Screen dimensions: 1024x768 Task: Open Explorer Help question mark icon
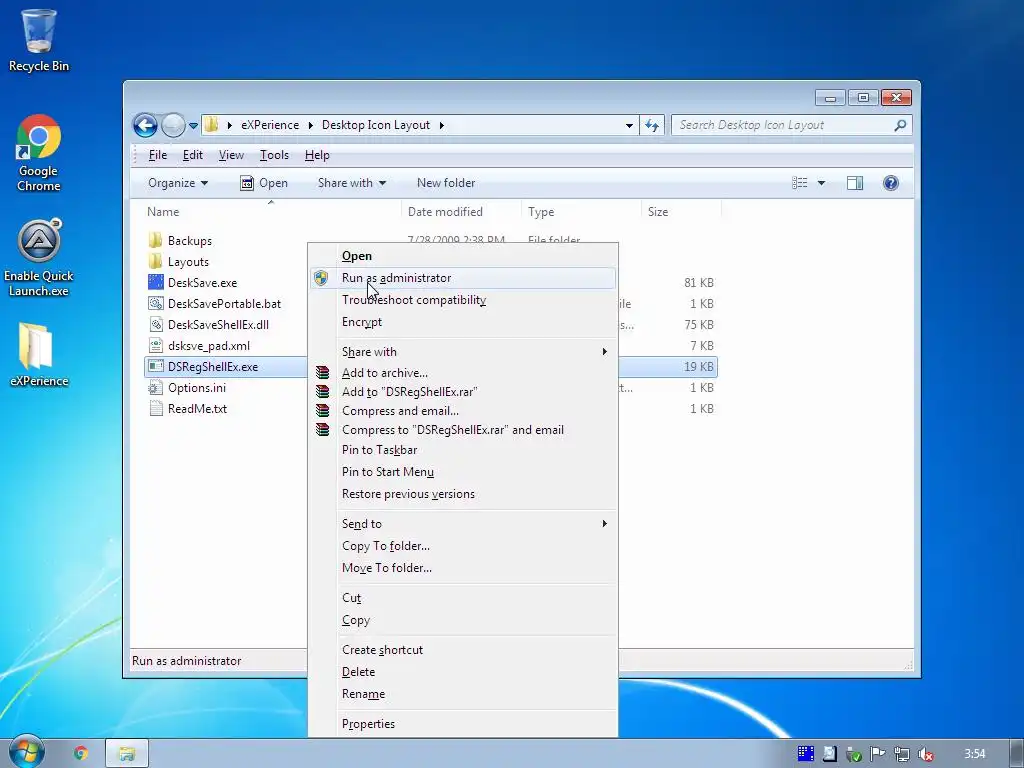(x=891, y=183)
